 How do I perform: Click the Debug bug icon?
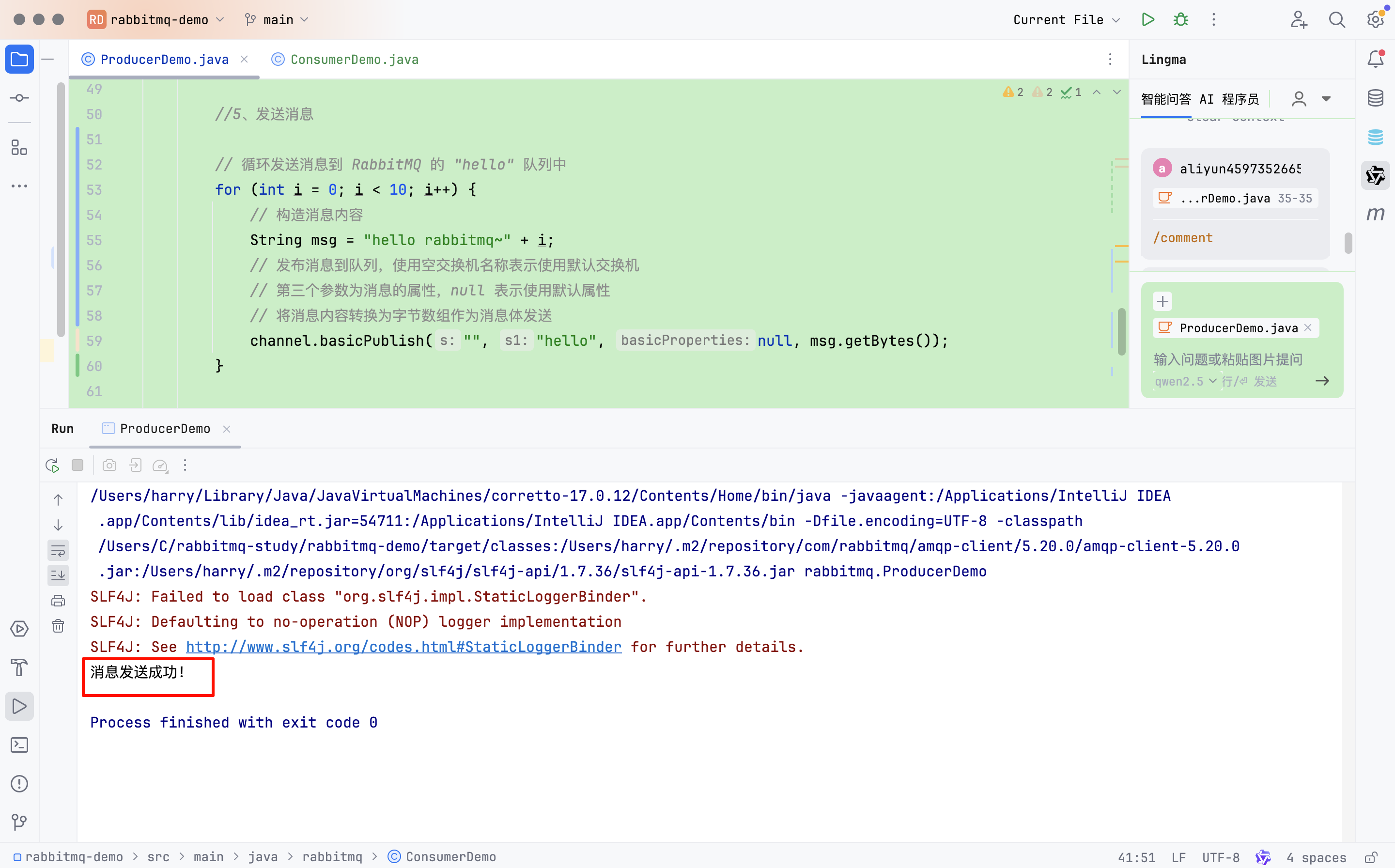[x=1180, y=19]
